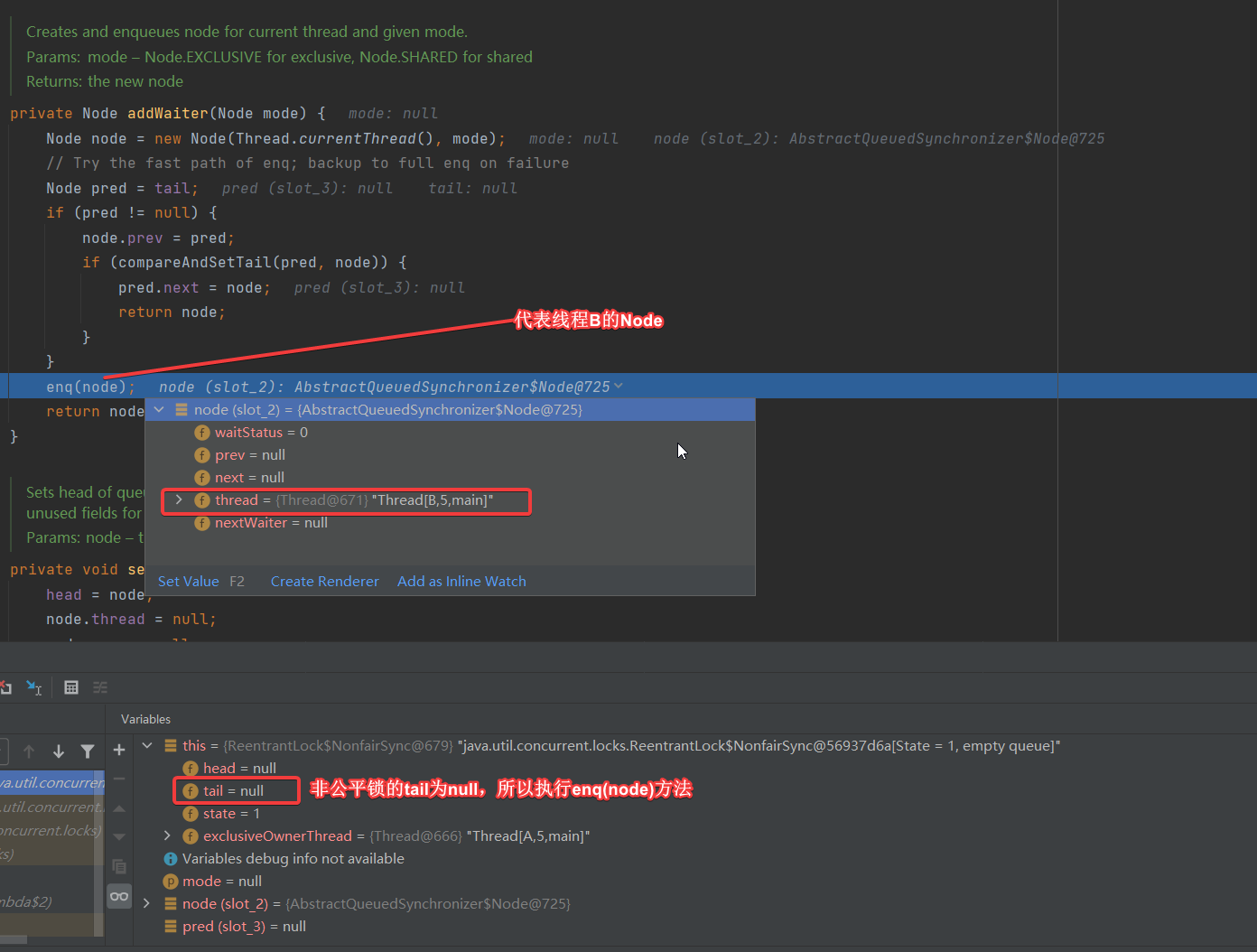Click the field icon next to state
This screenshot has height=952, width=1257.
(x=191, y=814)
